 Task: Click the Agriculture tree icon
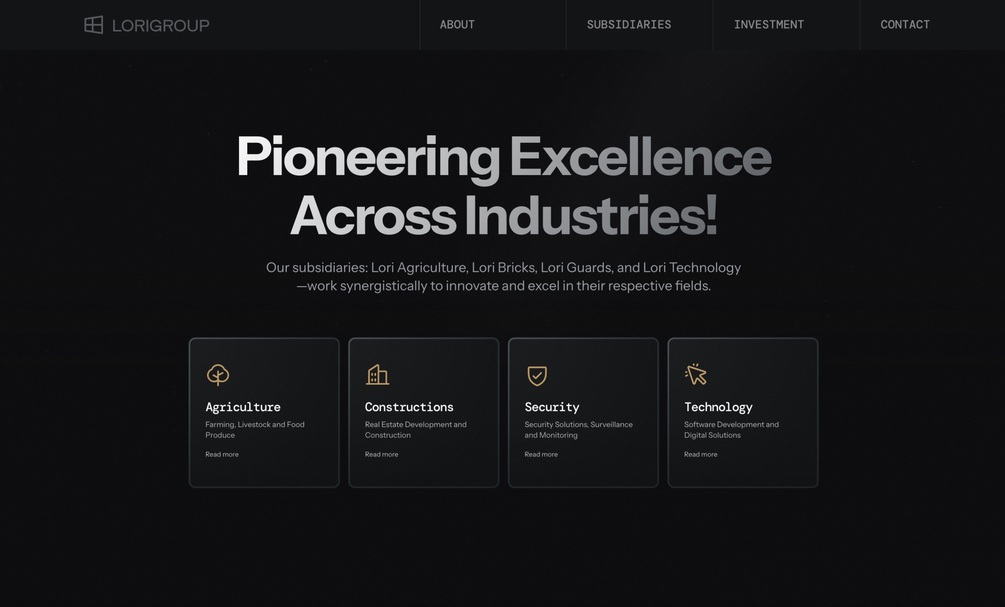pyautogui.click(x=218, y=375)
